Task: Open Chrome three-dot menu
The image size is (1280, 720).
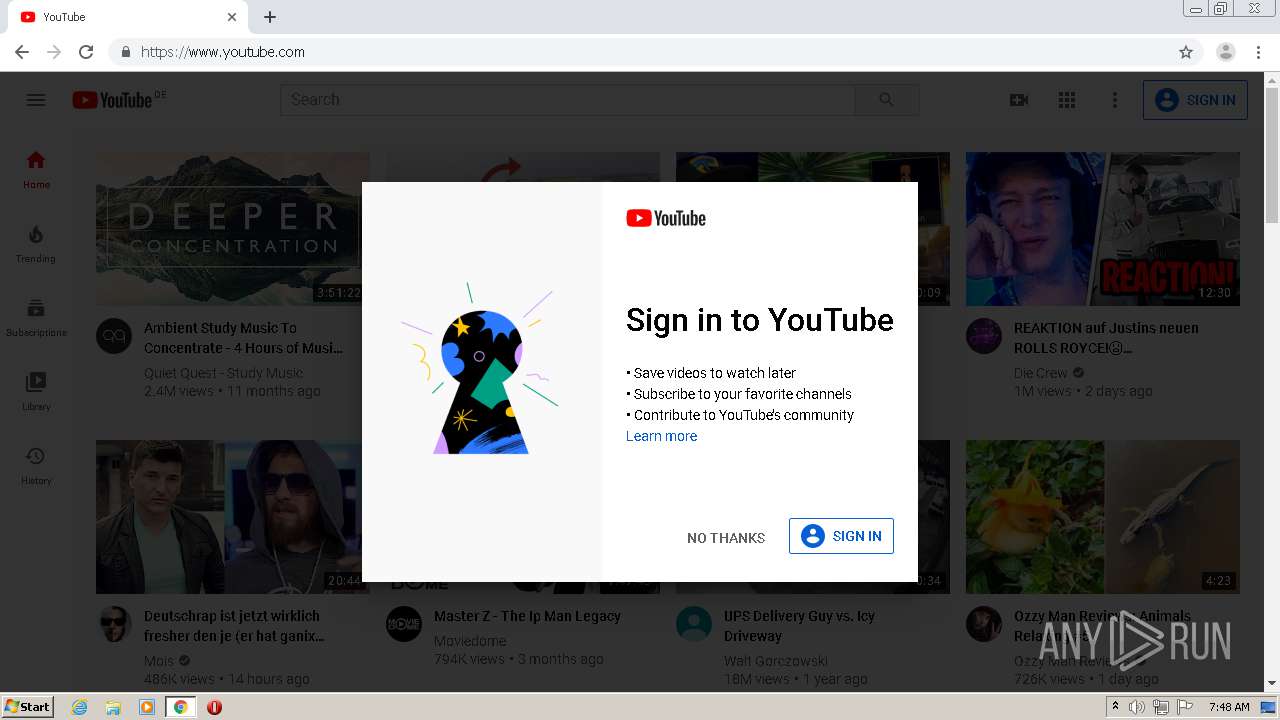Action: click(x=1258, y=52)
